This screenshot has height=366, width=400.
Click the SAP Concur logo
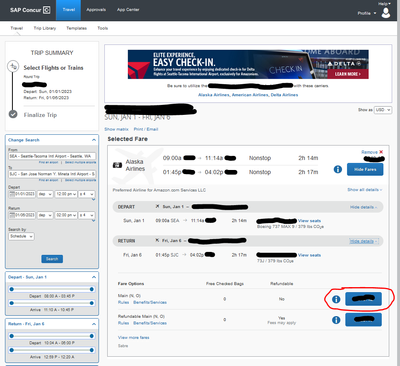[x=30, y=10]
